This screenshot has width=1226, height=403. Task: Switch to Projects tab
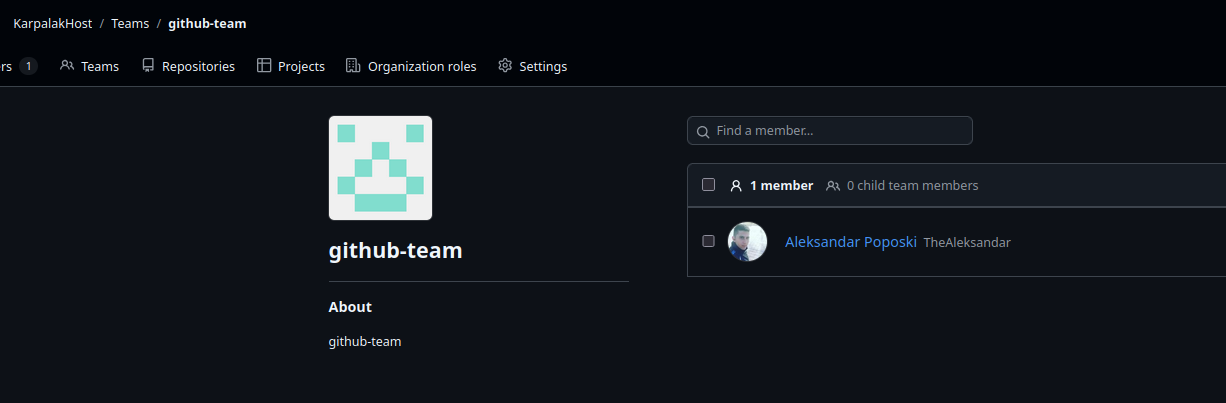291,66
